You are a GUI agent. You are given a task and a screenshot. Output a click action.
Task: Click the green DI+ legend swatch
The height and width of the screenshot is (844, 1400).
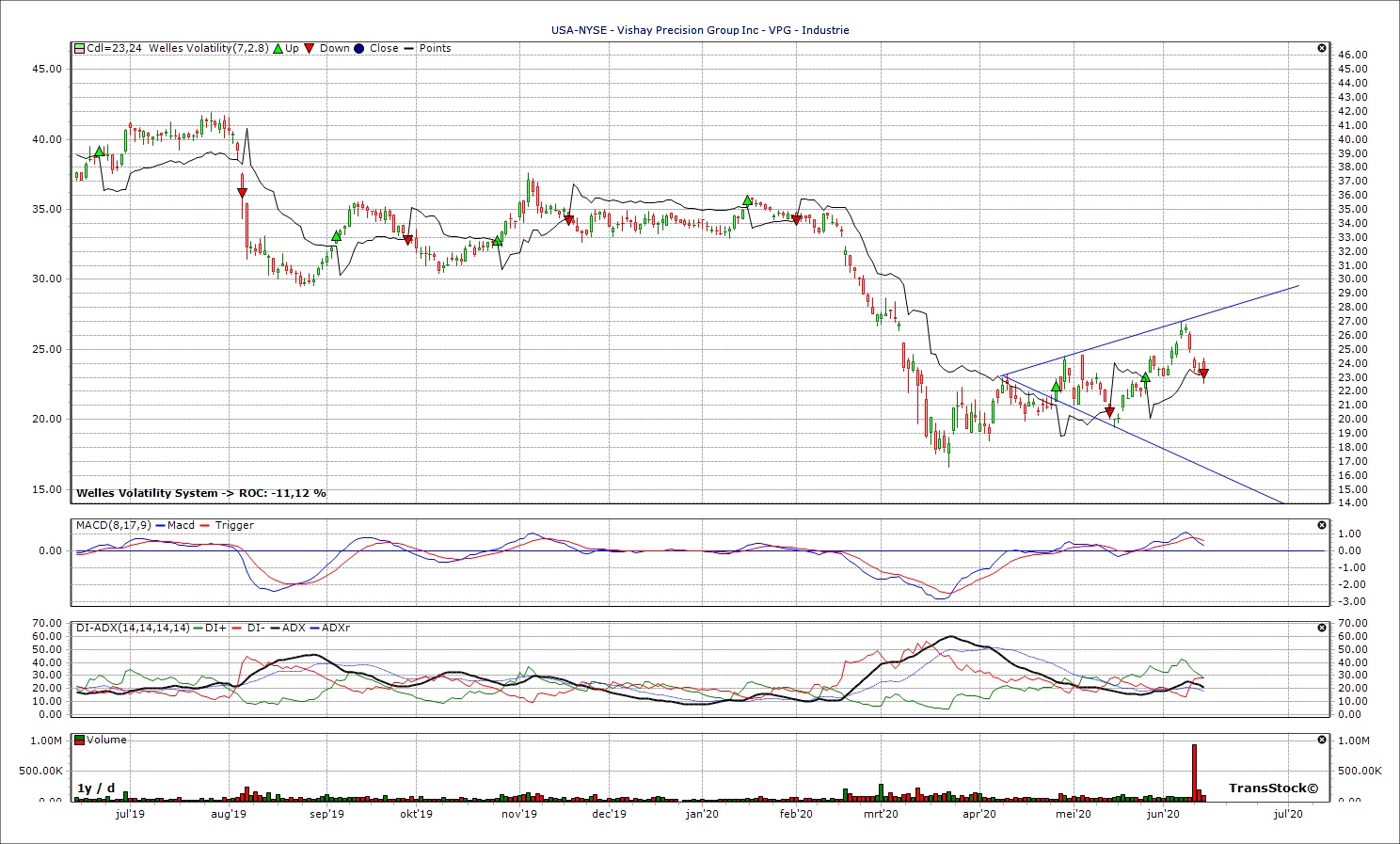(x=199, y=628)
